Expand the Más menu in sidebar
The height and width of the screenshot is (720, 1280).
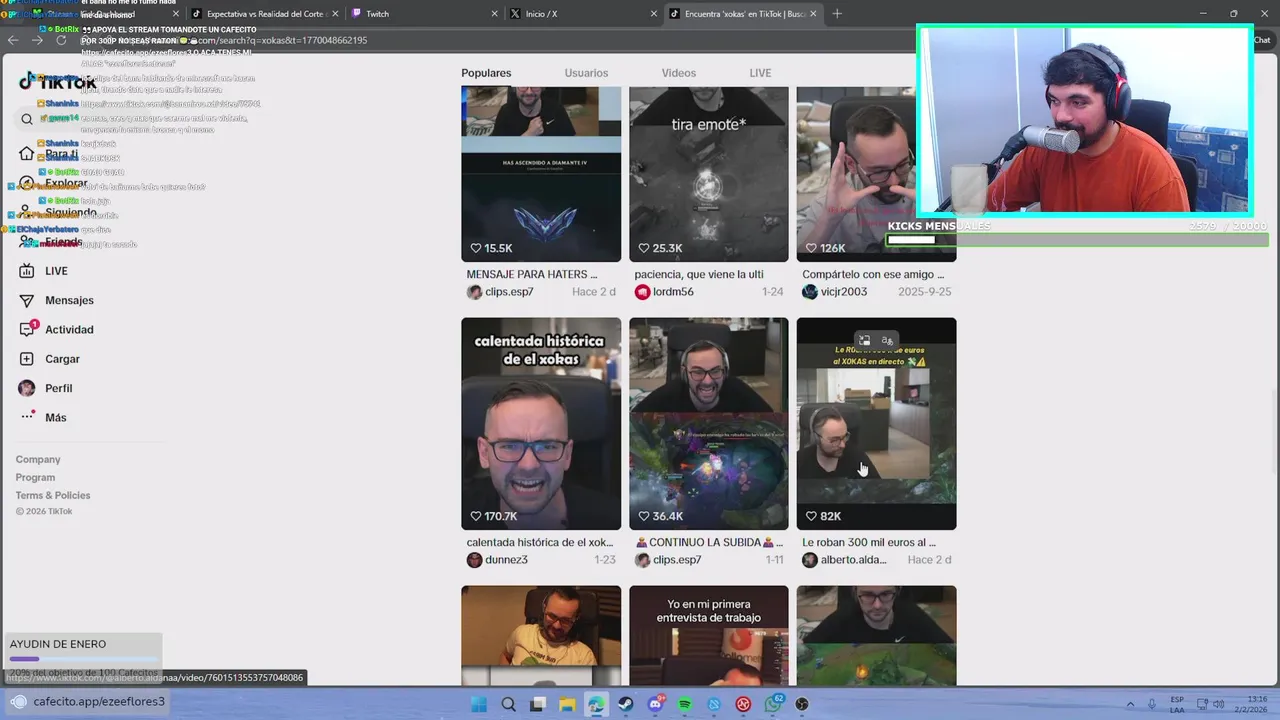42,417
